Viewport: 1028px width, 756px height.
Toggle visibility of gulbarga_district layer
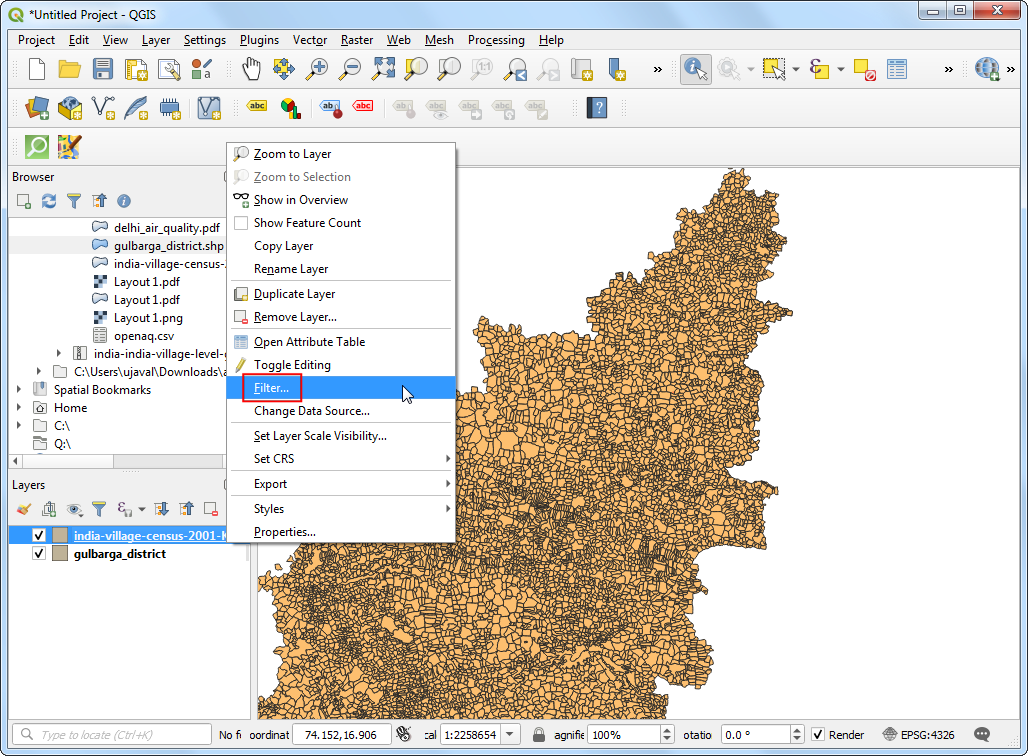39,554
